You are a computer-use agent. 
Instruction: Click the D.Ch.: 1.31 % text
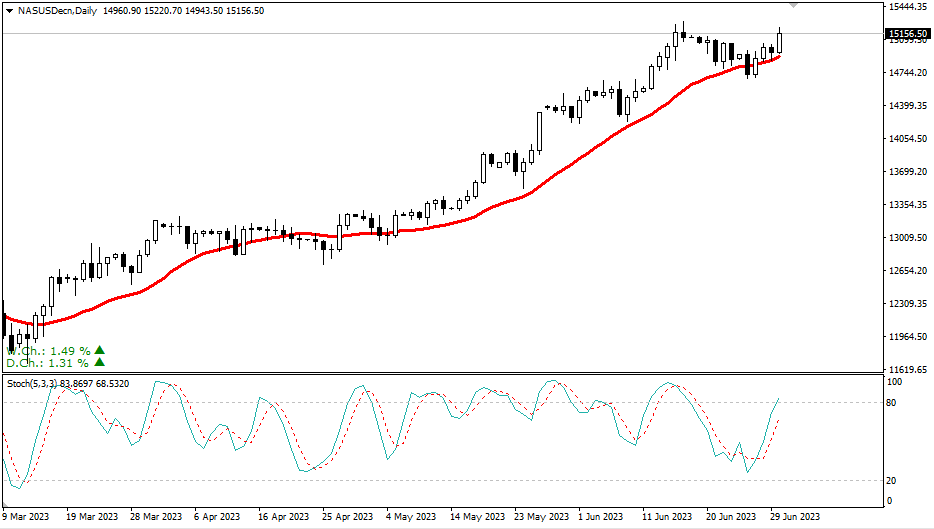click(x=48, y=363)
